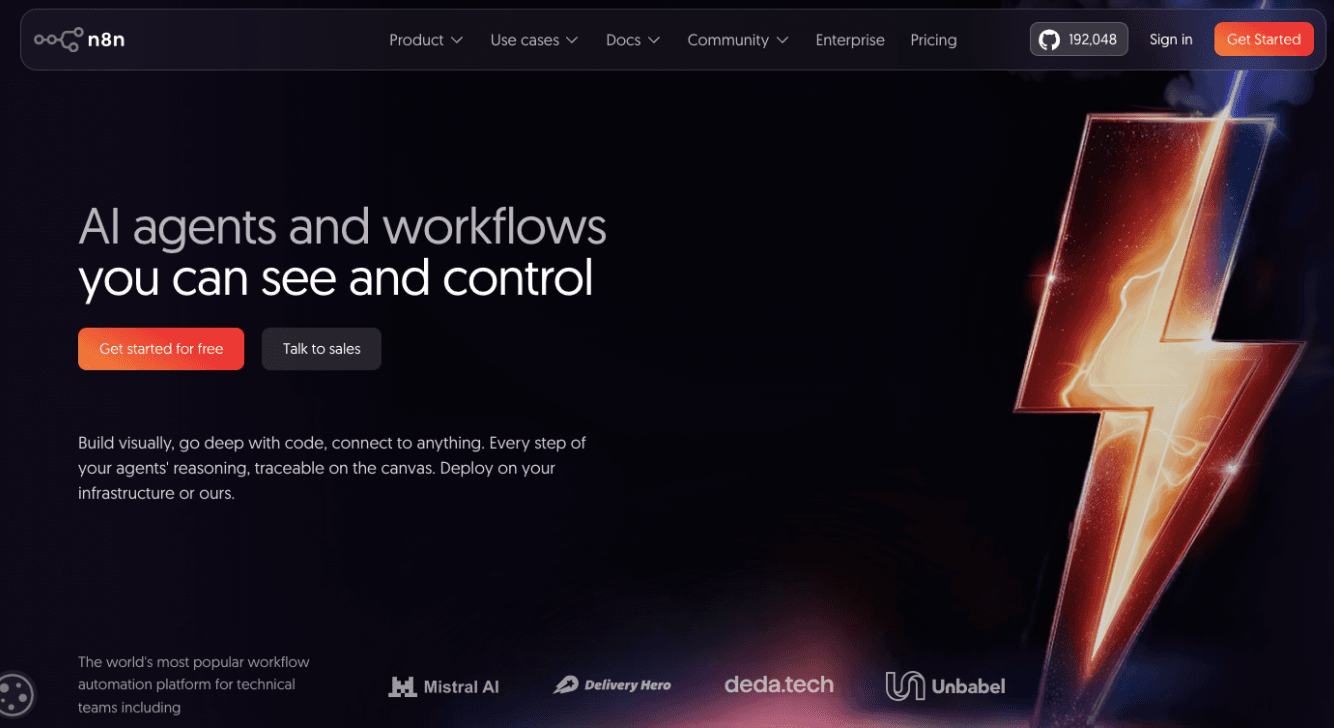Click the Get Started header button
The height and width of the screenshot is (728, 1334).
[1264, 40]
